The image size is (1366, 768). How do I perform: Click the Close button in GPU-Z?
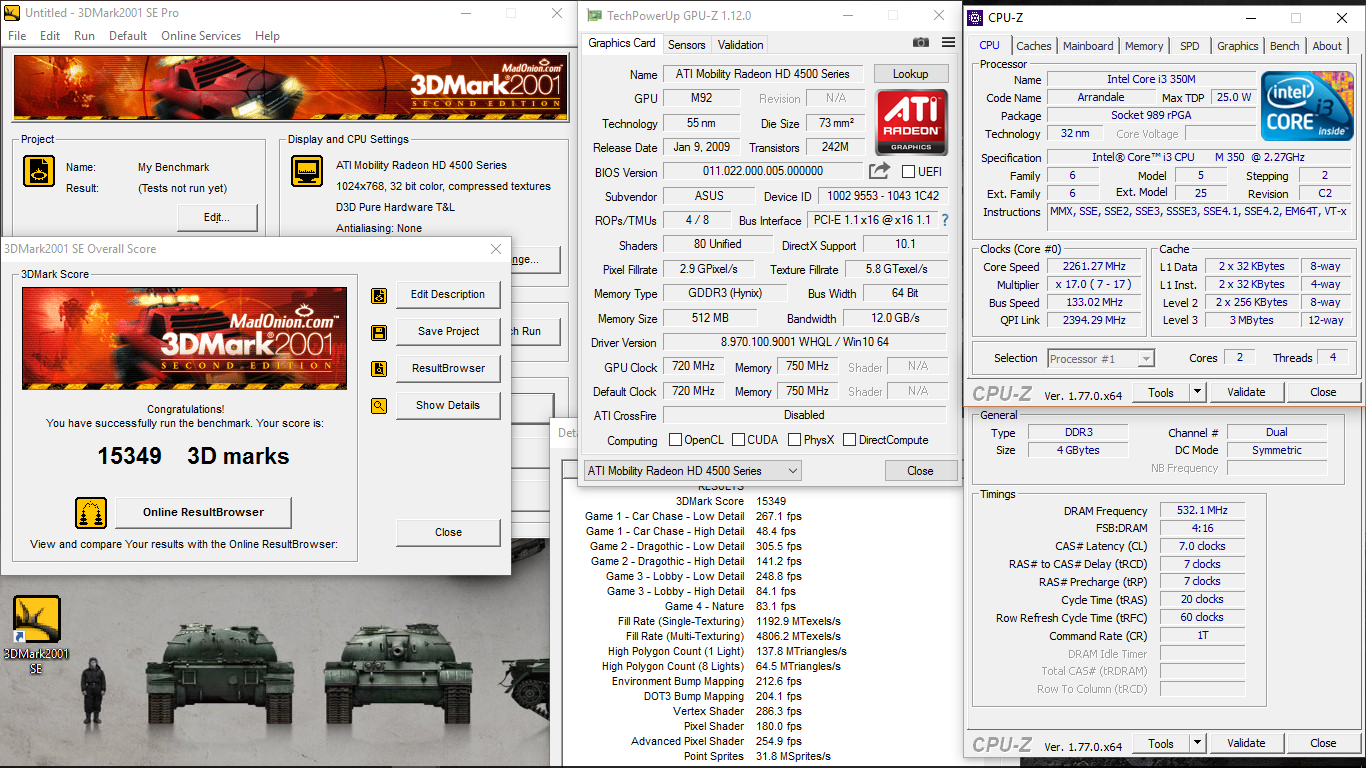coord(920,471)
